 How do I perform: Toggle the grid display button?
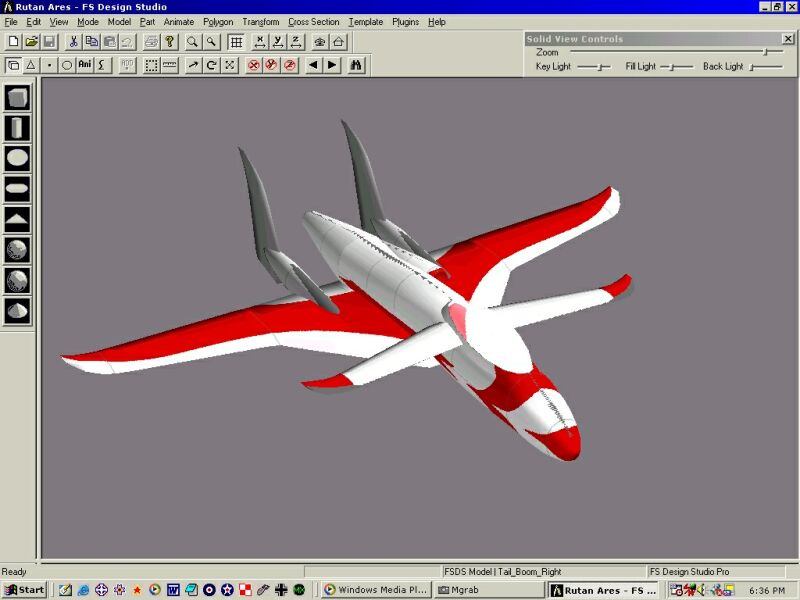pyautogui.click(x=236, y=42)
